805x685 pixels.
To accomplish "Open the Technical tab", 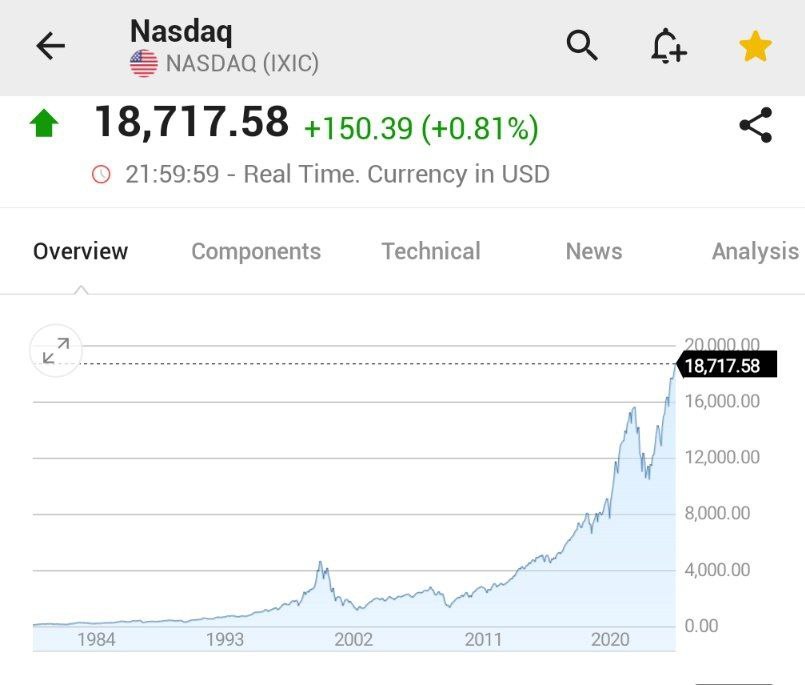I will click(431, 252).
